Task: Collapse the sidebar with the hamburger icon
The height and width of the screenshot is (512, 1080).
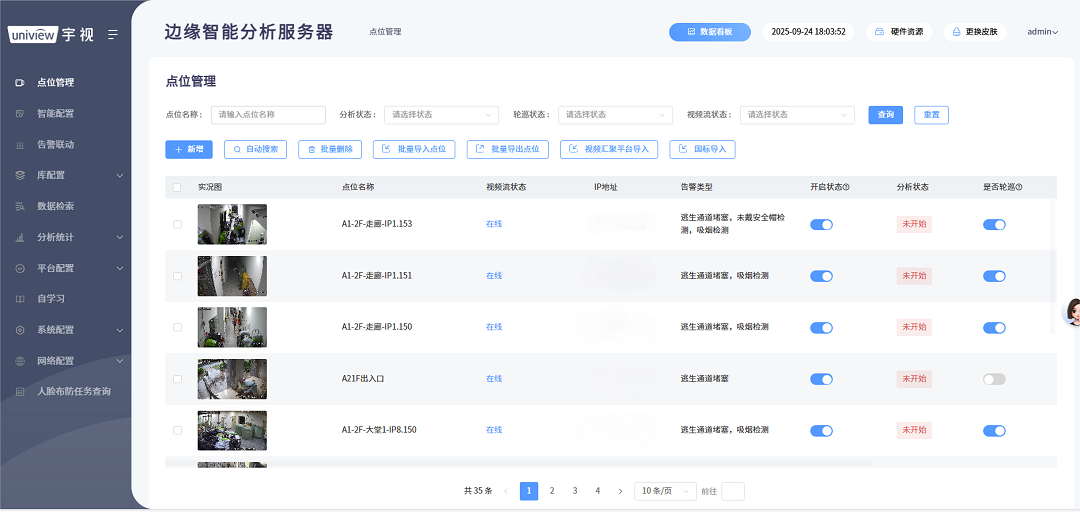Action: (x=113, y=34)
